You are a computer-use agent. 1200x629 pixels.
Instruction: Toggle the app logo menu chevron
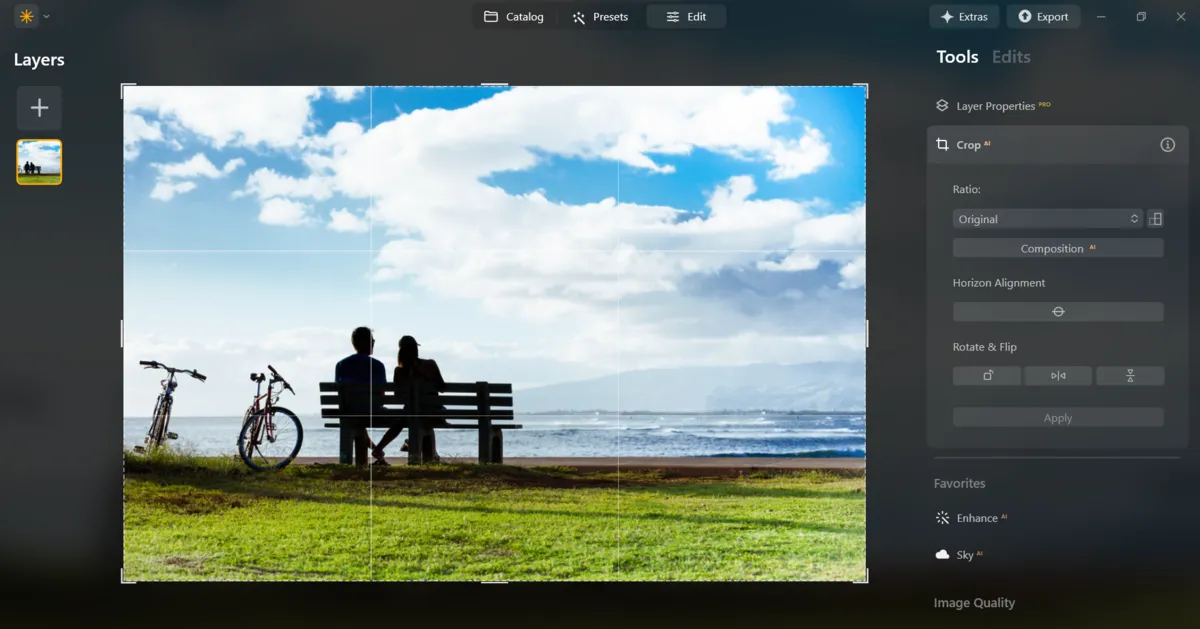[45, 16]
